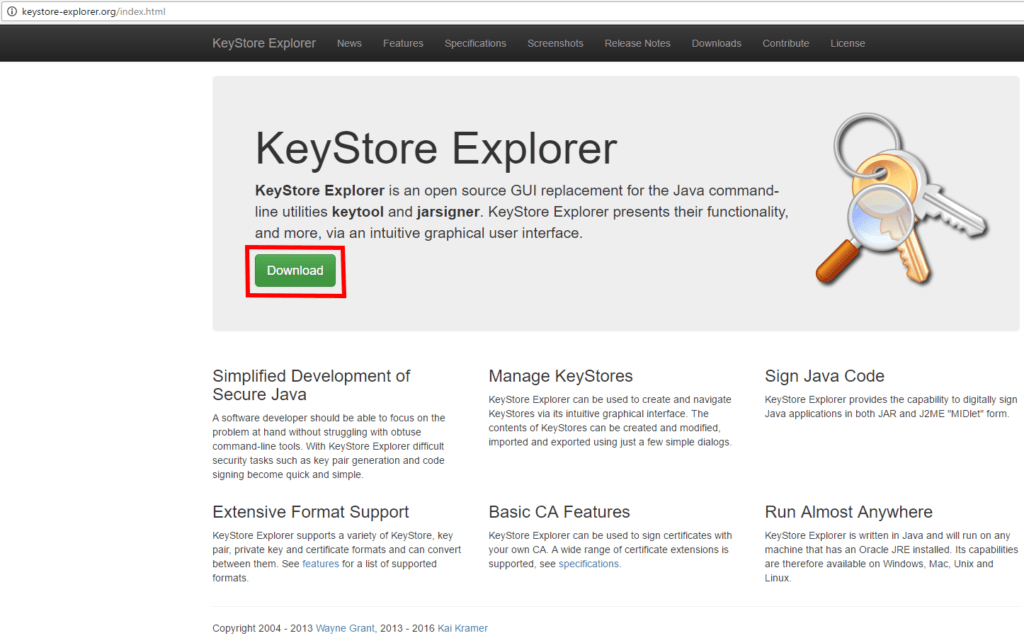Click the 'Sign Java Code' heading

pyautogui.click(x=824, y=376)
